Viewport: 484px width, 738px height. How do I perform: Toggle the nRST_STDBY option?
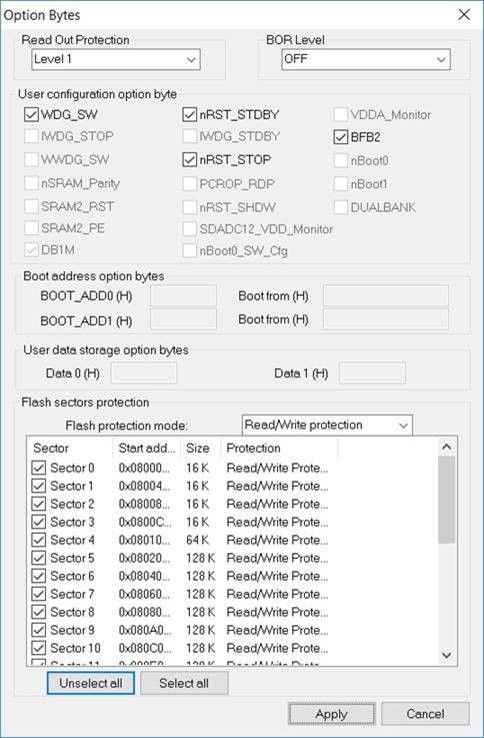point(189,114)
